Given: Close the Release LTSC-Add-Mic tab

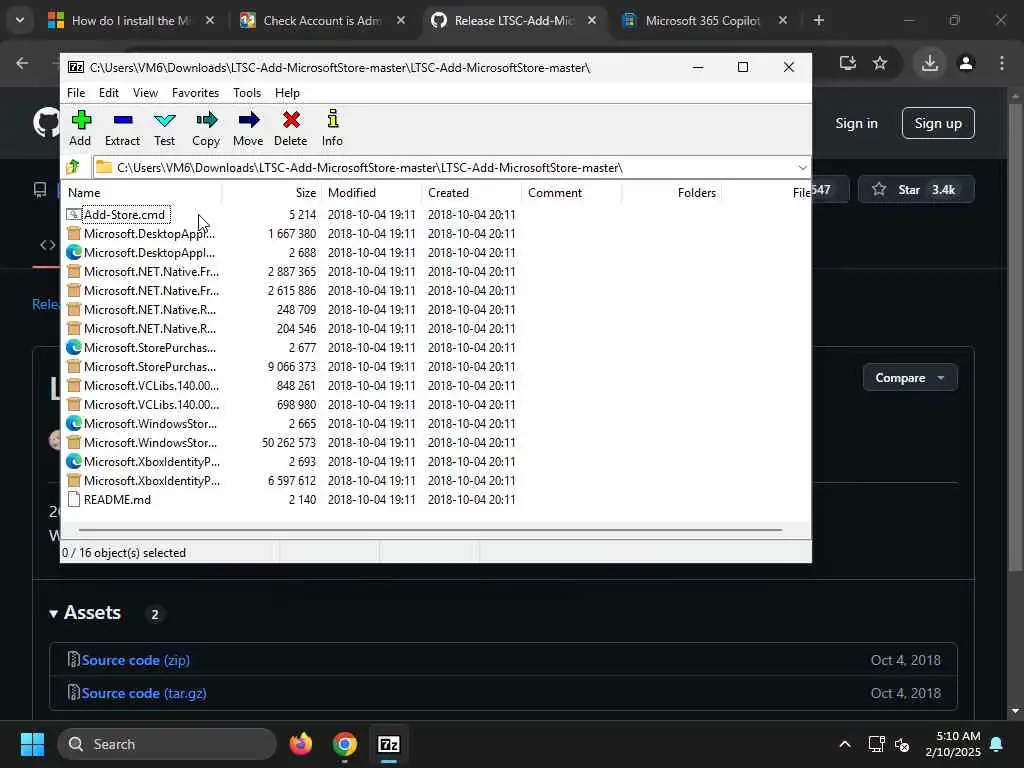Looking at the screenshot, I should [592, 20].
